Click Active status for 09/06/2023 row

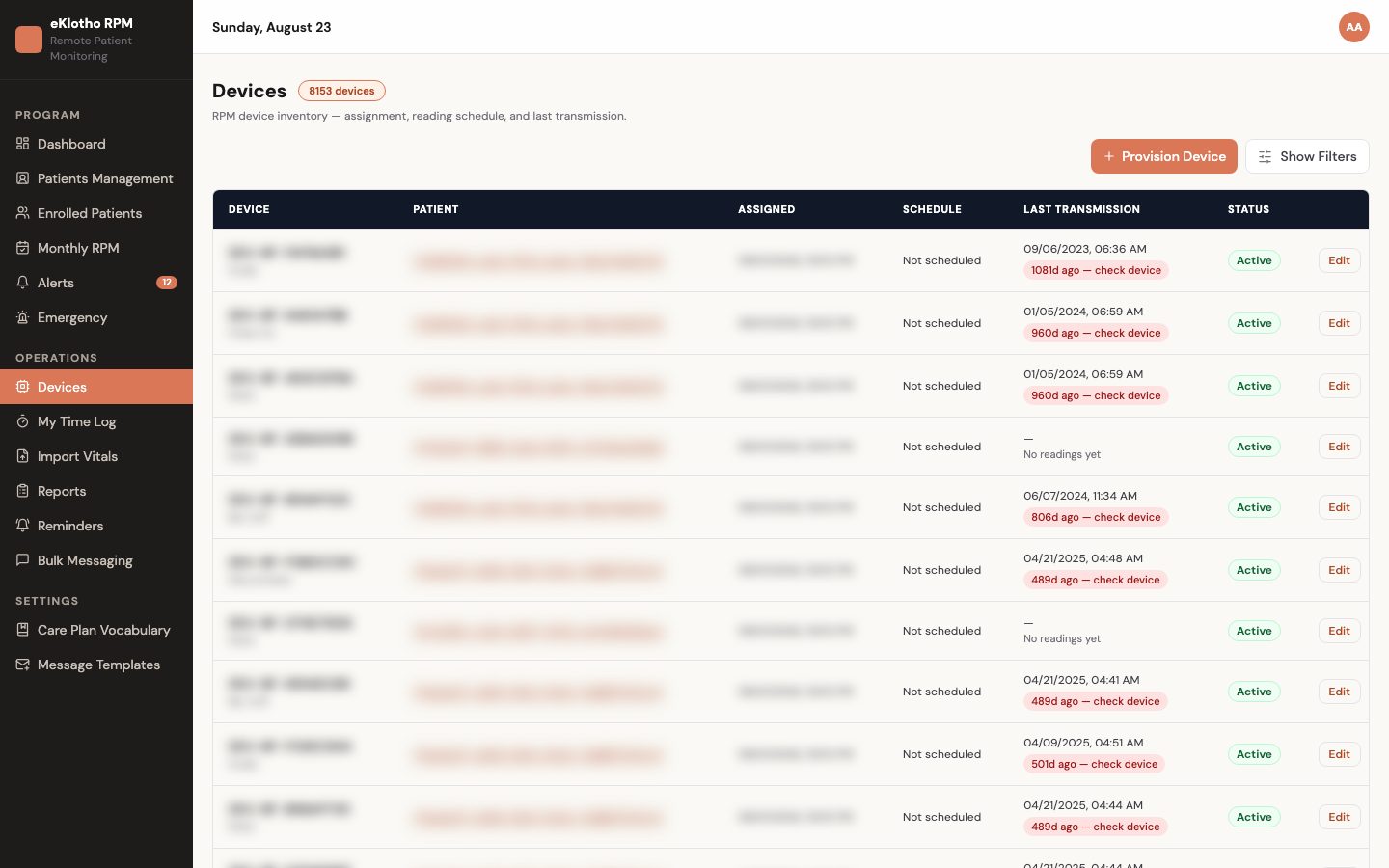1254,260
